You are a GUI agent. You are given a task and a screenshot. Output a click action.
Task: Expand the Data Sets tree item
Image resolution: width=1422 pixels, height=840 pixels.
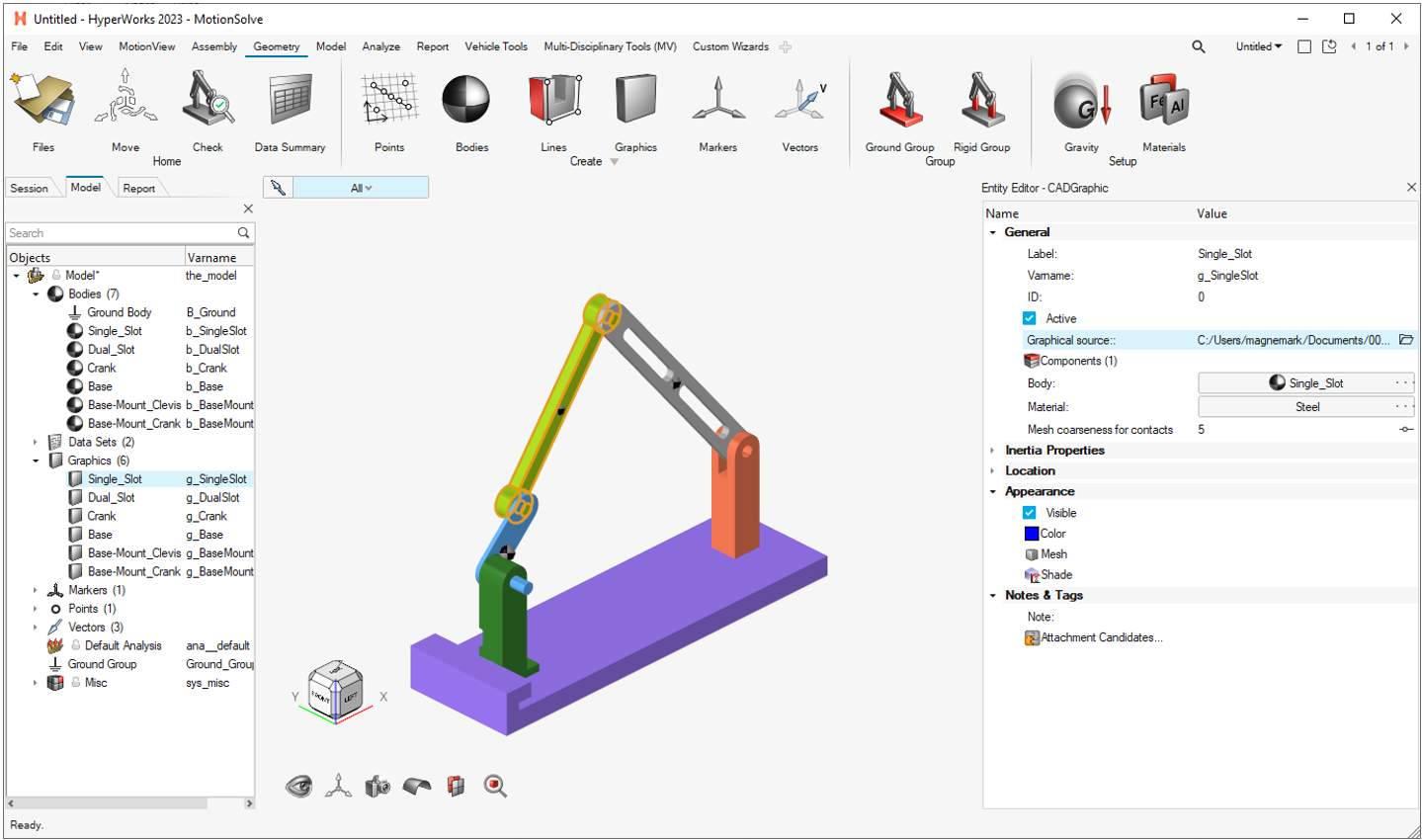coord(36,442)
